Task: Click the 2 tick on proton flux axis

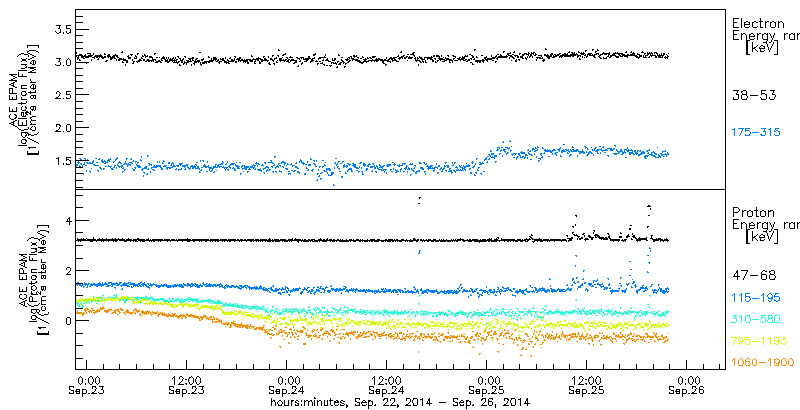Action: 67,271
